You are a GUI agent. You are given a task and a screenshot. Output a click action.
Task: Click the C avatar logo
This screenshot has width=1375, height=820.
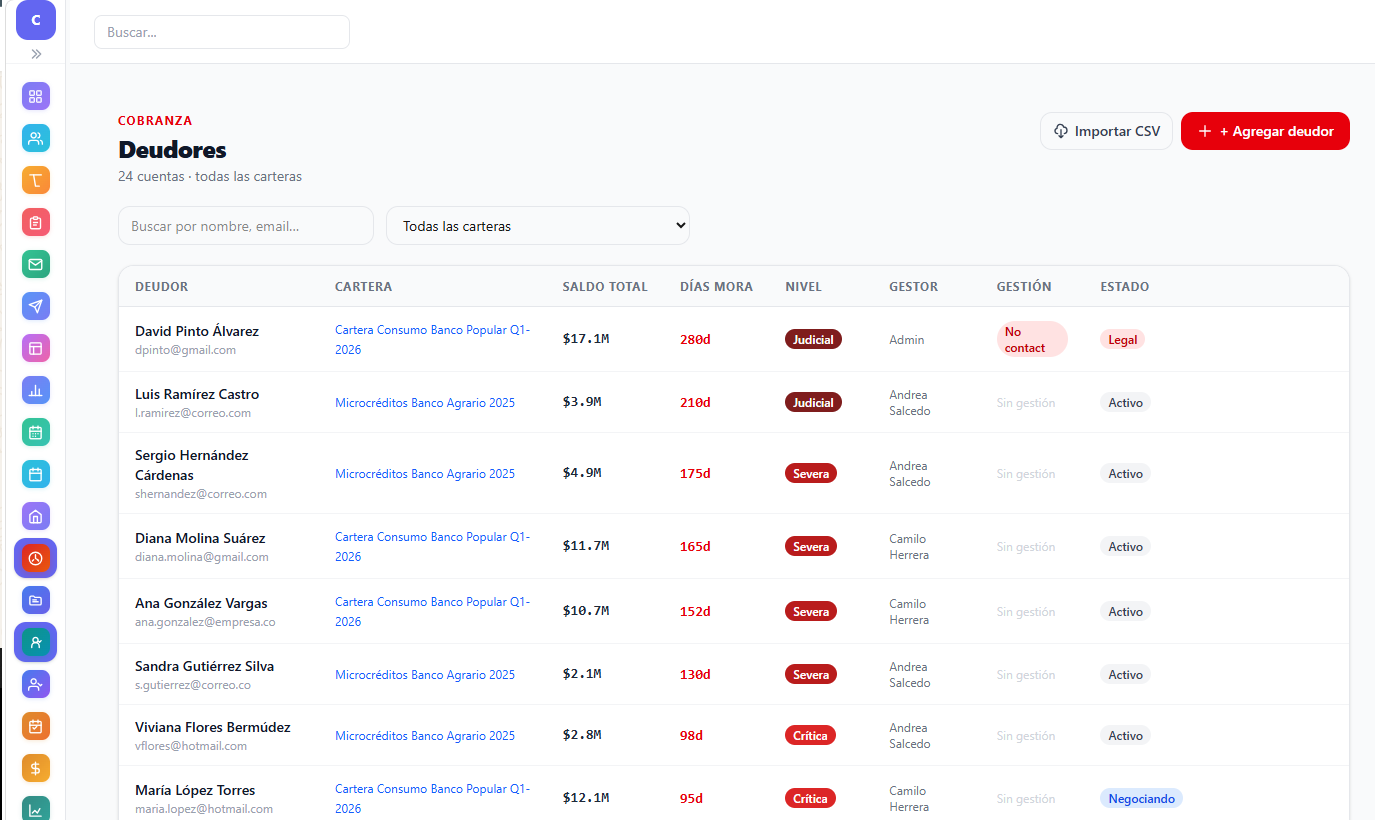coord(36,20)
